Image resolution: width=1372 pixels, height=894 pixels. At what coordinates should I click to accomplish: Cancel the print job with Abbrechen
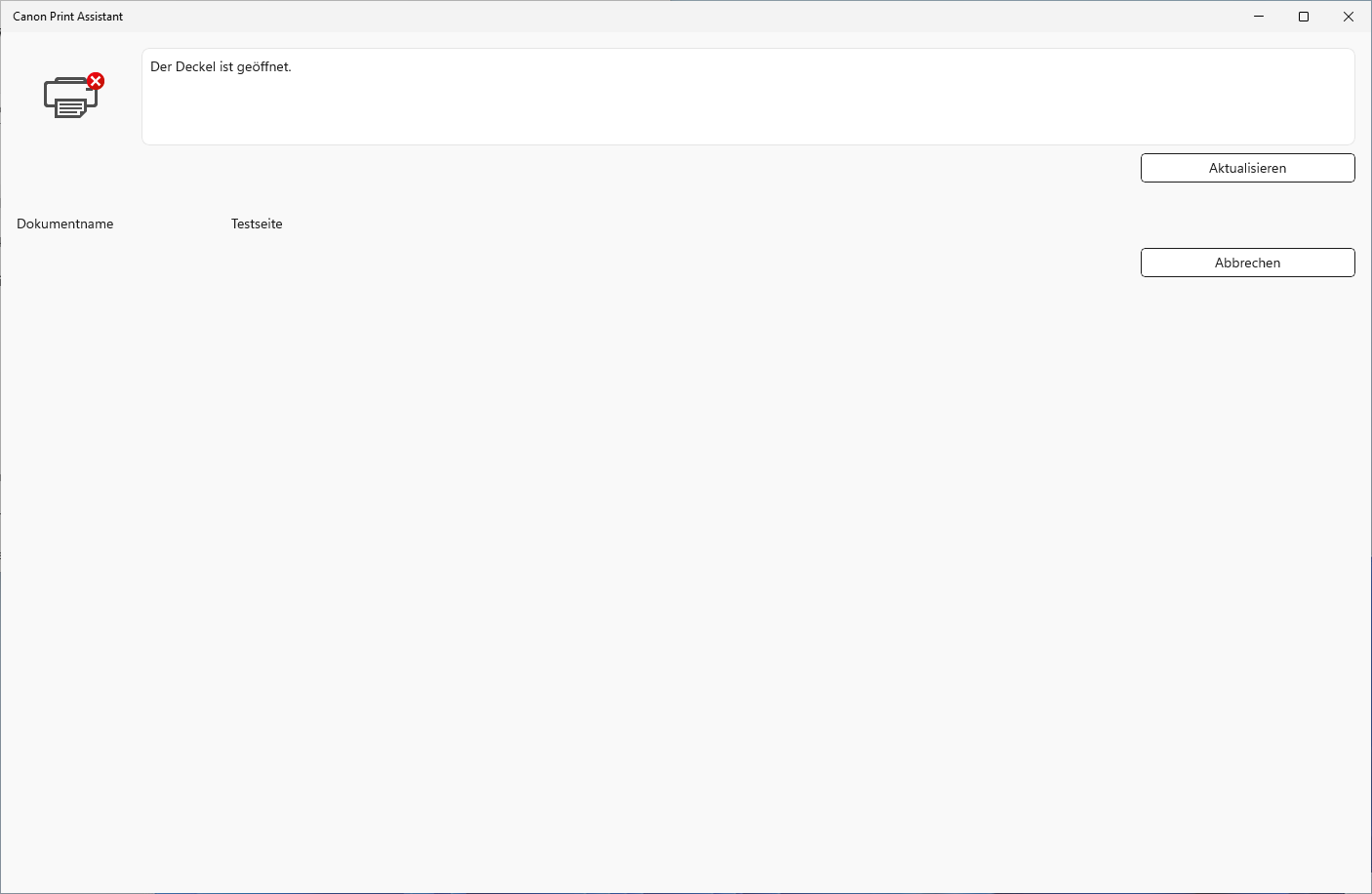point(1247,263)
